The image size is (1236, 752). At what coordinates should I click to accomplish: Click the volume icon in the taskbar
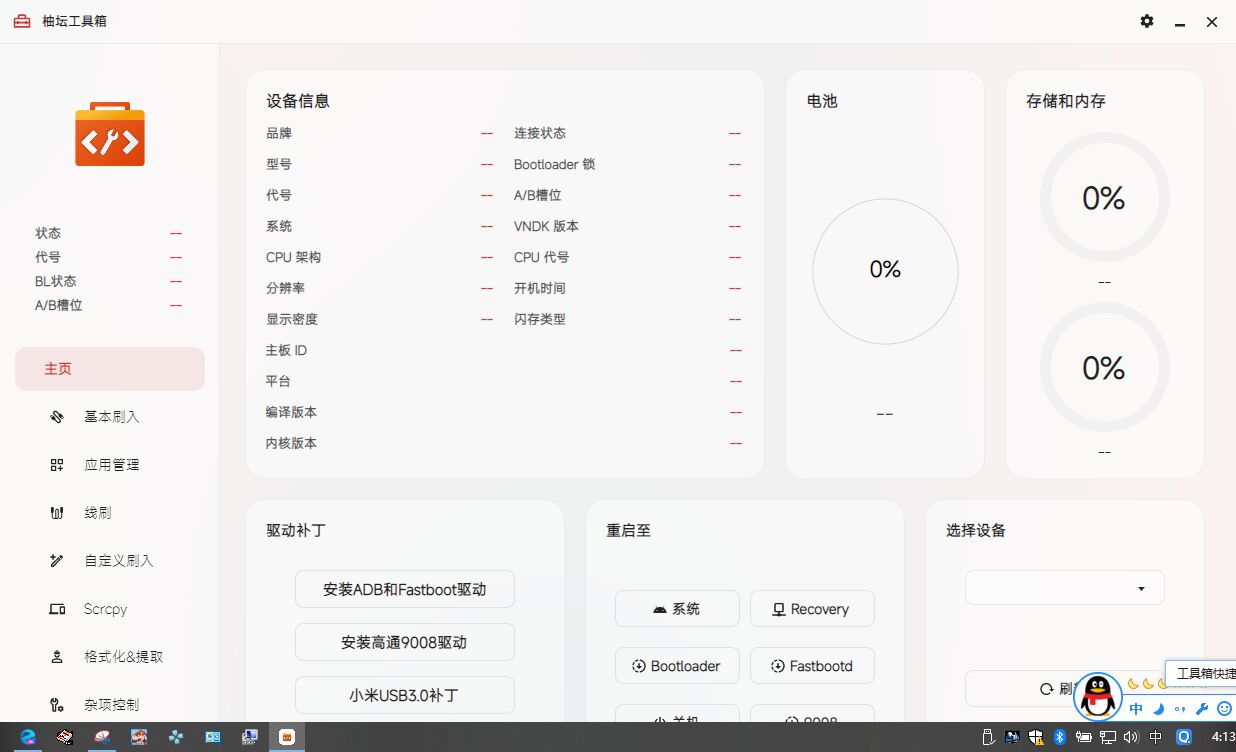click(1131, 737)
